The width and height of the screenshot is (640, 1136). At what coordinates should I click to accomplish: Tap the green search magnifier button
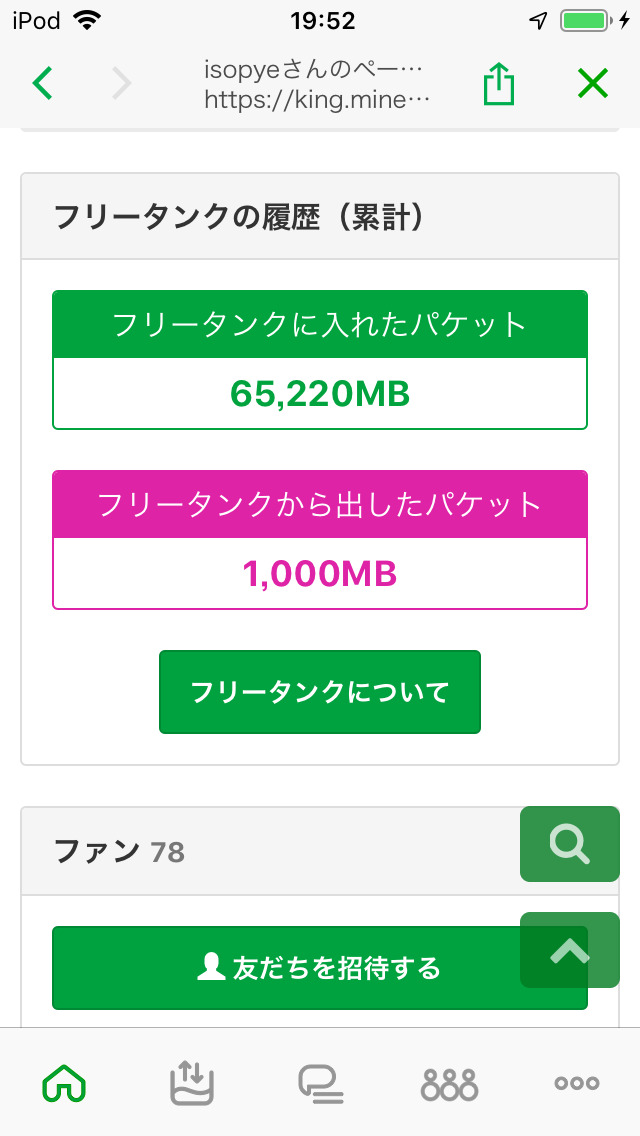(569, 844)
